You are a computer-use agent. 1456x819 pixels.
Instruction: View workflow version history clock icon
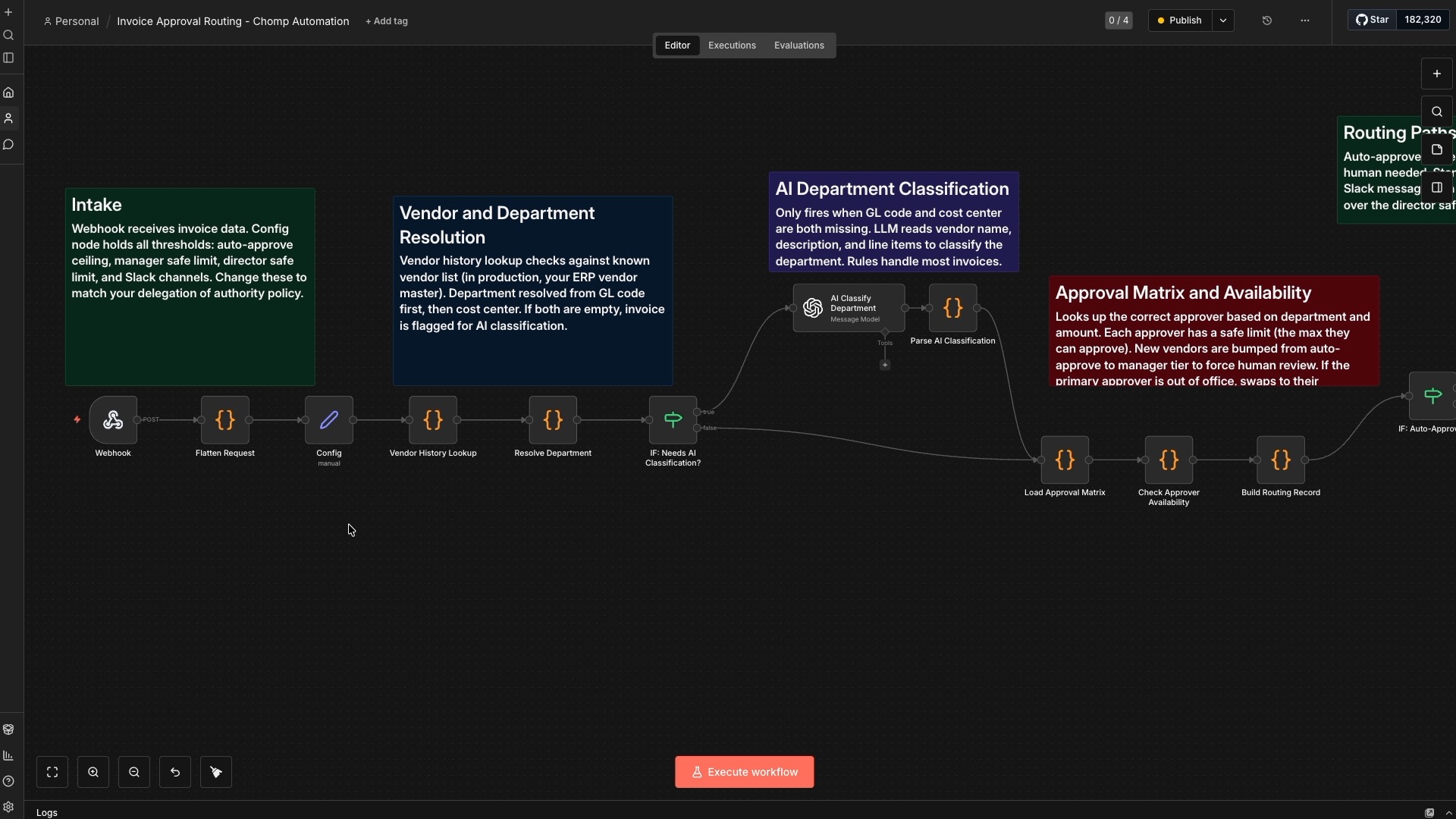click(1266, 20)
